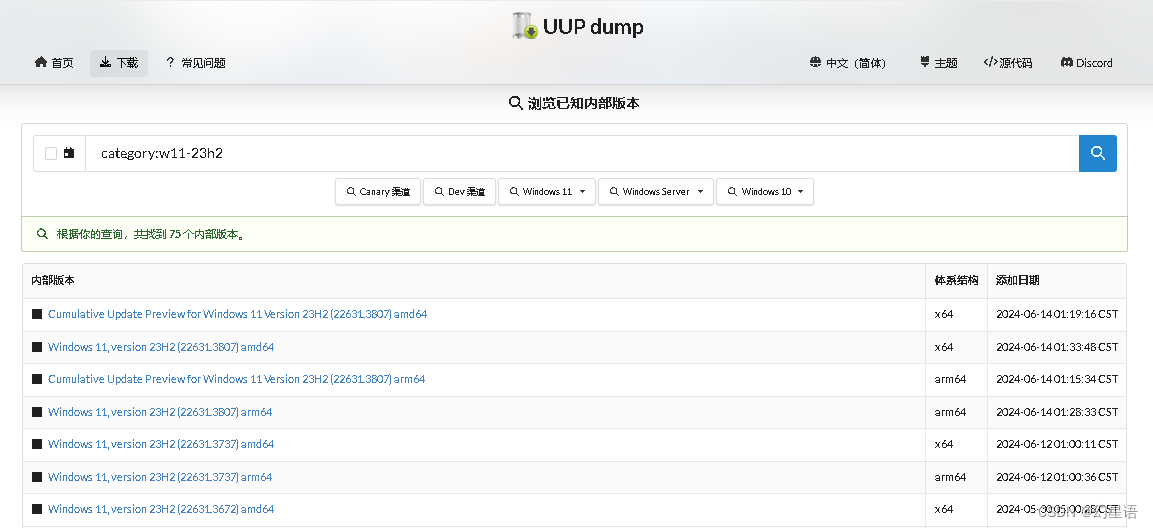Open the Discord link

tap(1086, 63)
